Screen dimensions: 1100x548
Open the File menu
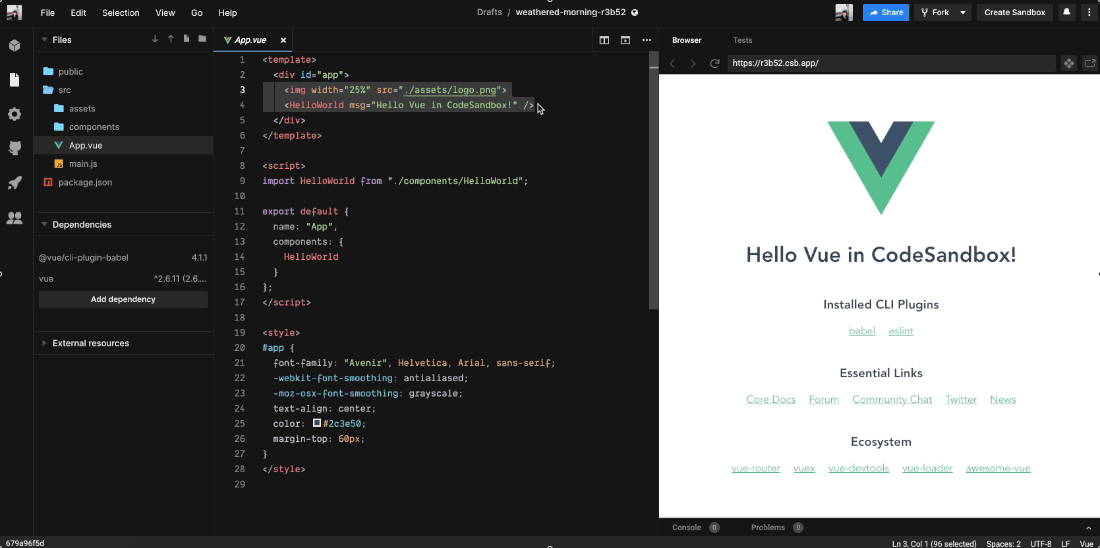pyautogui.click(x=48, y=13)
